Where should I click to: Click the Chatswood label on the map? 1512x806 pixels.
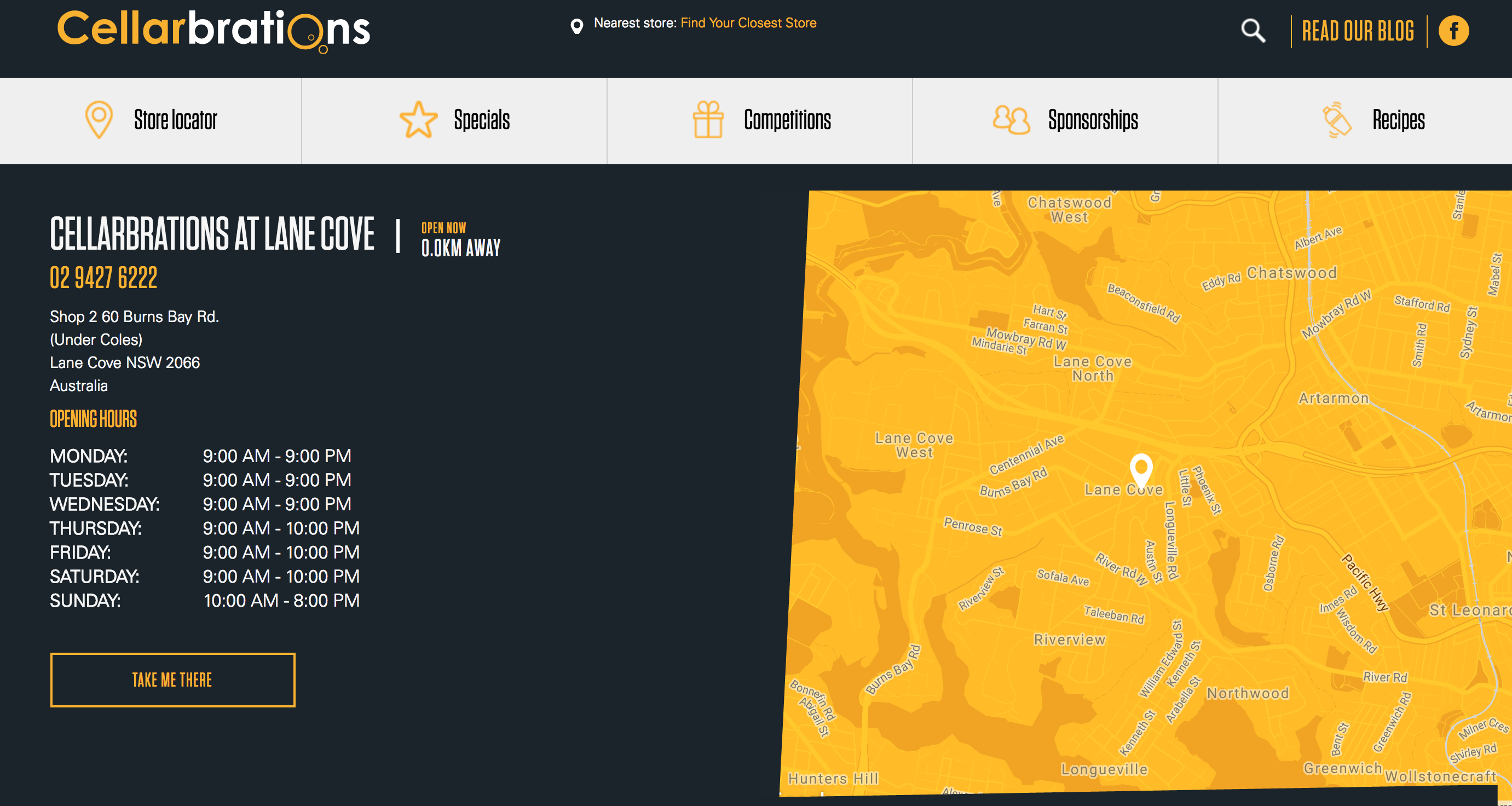[x=1291, y=273]
